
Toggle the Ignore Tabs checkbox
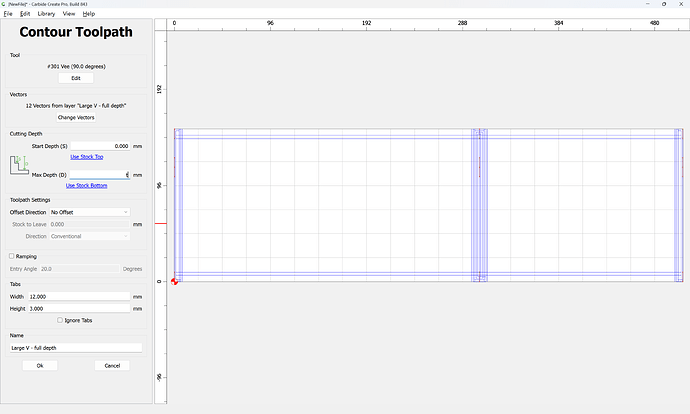[x=60, y=320]
